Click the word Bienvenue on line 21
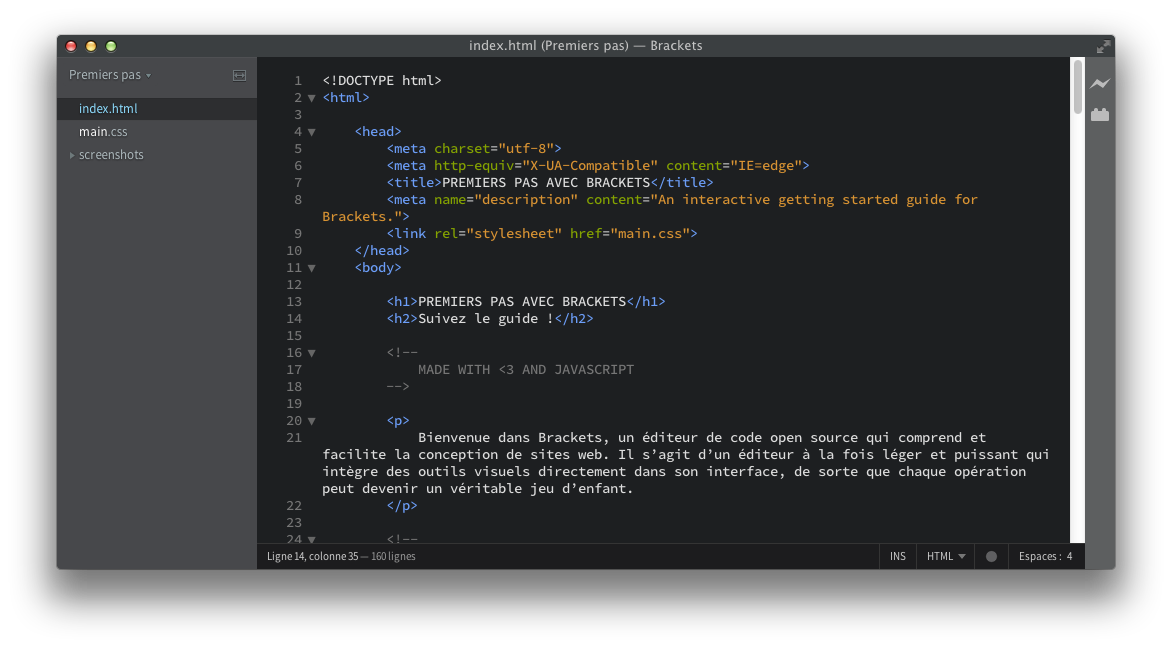 454,438
